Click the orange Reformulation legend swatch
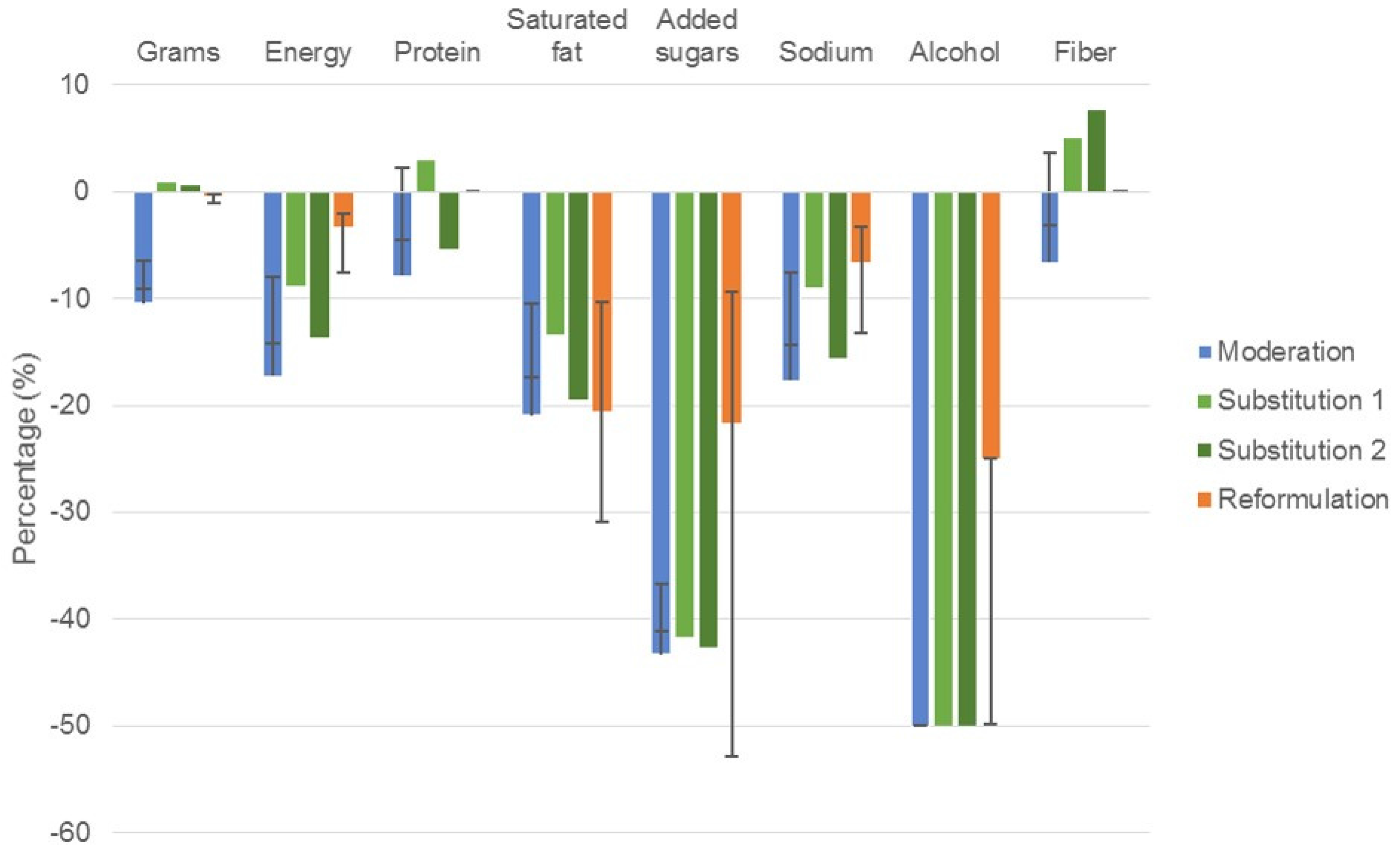The height and width of the screenshot is (855, 1400). [1204, 499]
